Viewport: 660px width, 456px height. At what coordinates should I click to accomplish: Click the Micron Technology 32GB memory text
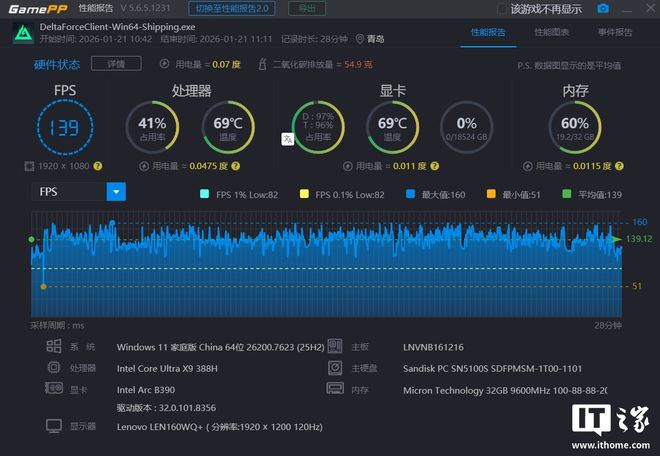pos(505,390)
